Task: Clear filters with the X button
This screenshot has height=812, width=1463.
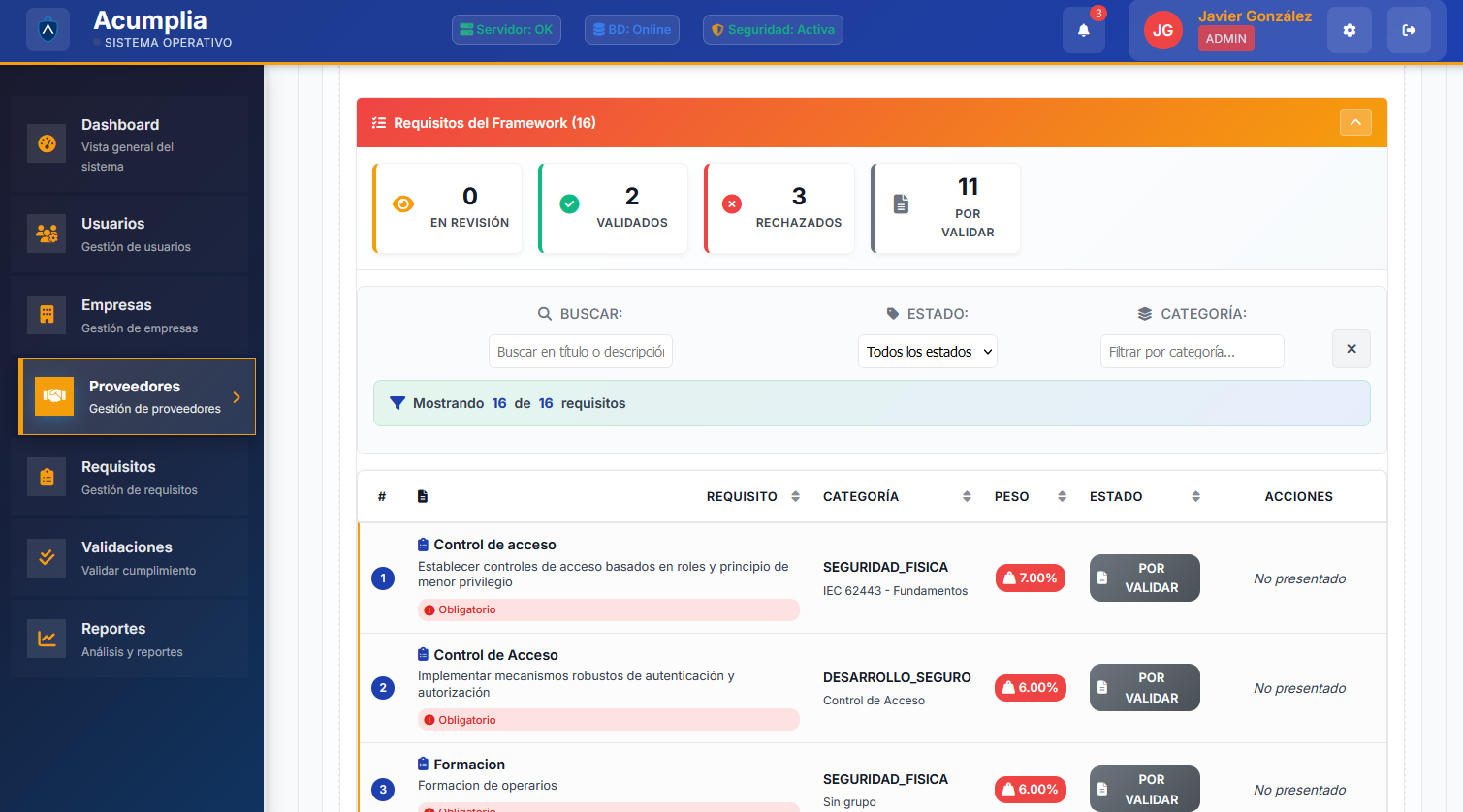Action: pyautogui.click(x=1351, y=349)
